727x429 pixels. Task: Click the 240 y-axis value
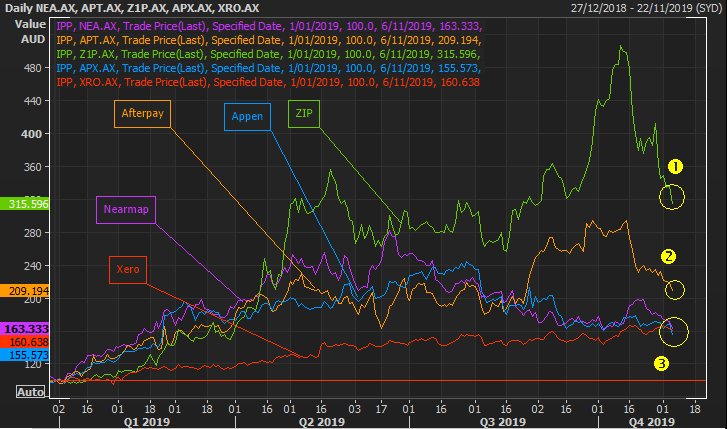pyautogui.click(x=32, y=266)
